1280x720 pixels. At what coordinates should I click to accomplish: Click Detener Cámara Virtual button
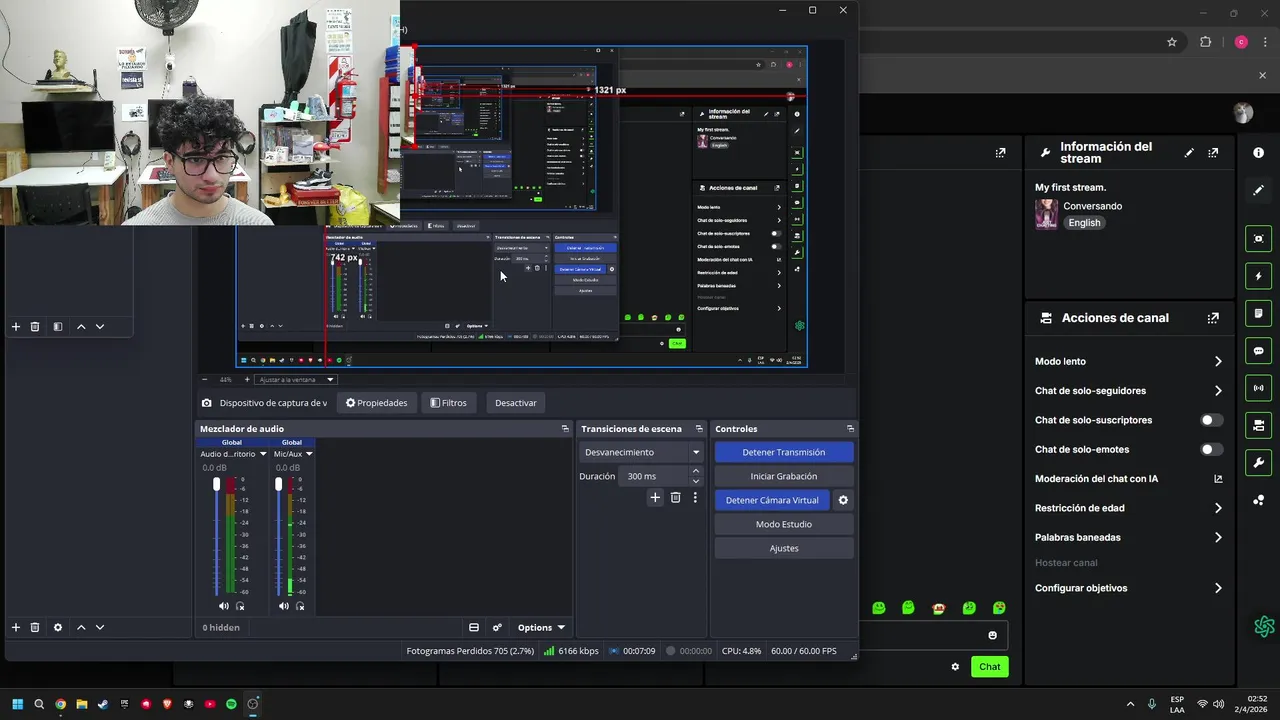(772, 500)
